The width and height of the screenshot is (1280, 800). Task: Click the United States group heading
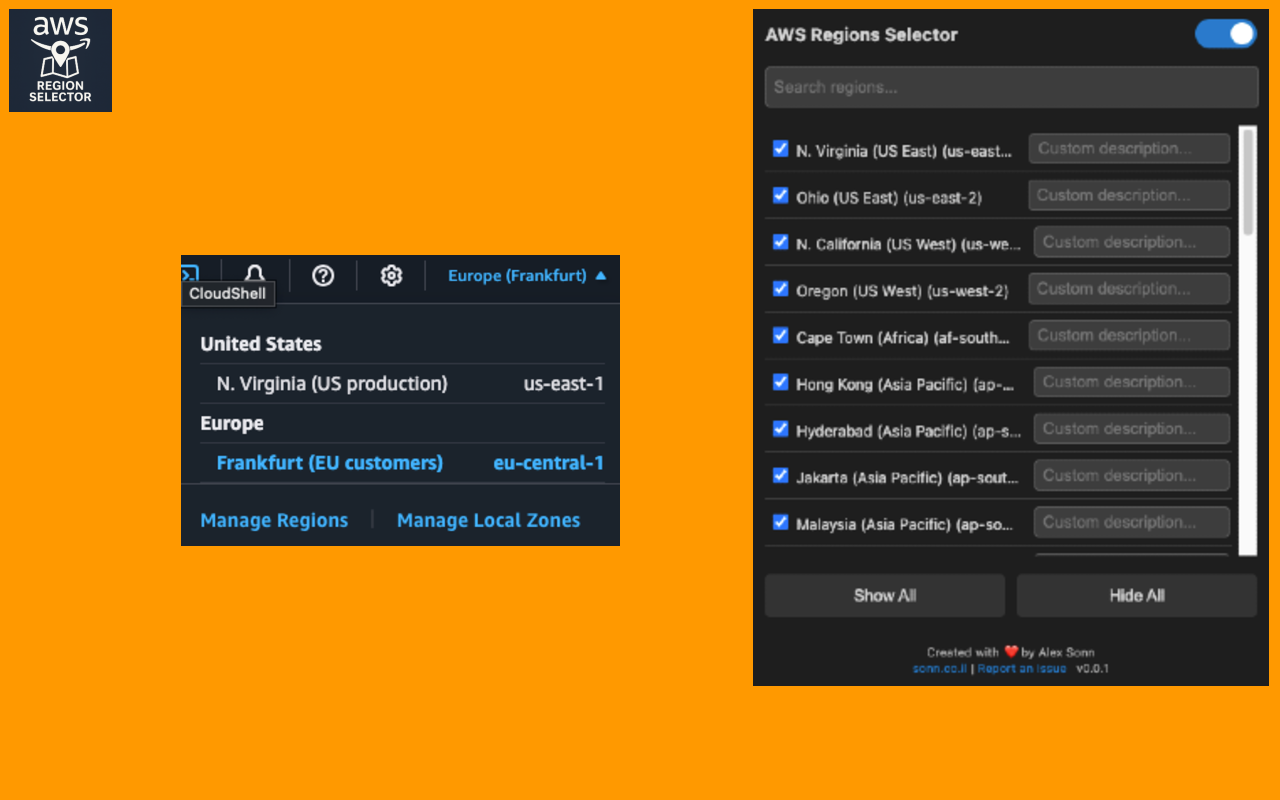pyautogui.click(x=261, y=344)
